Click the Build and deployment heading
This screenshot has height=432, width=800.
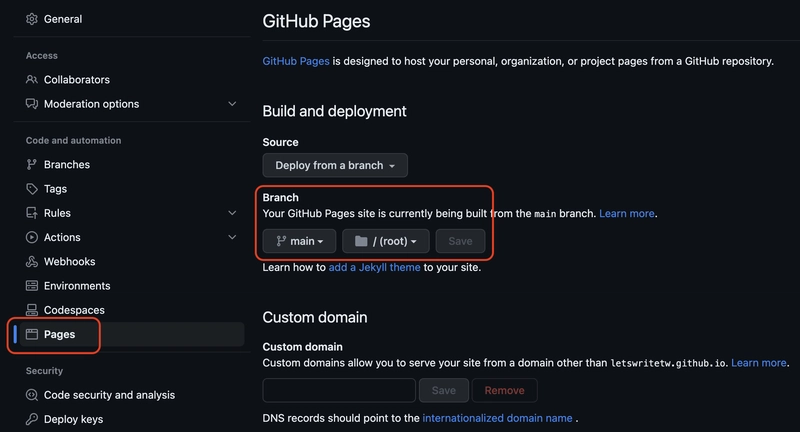[x=335, y=111]
